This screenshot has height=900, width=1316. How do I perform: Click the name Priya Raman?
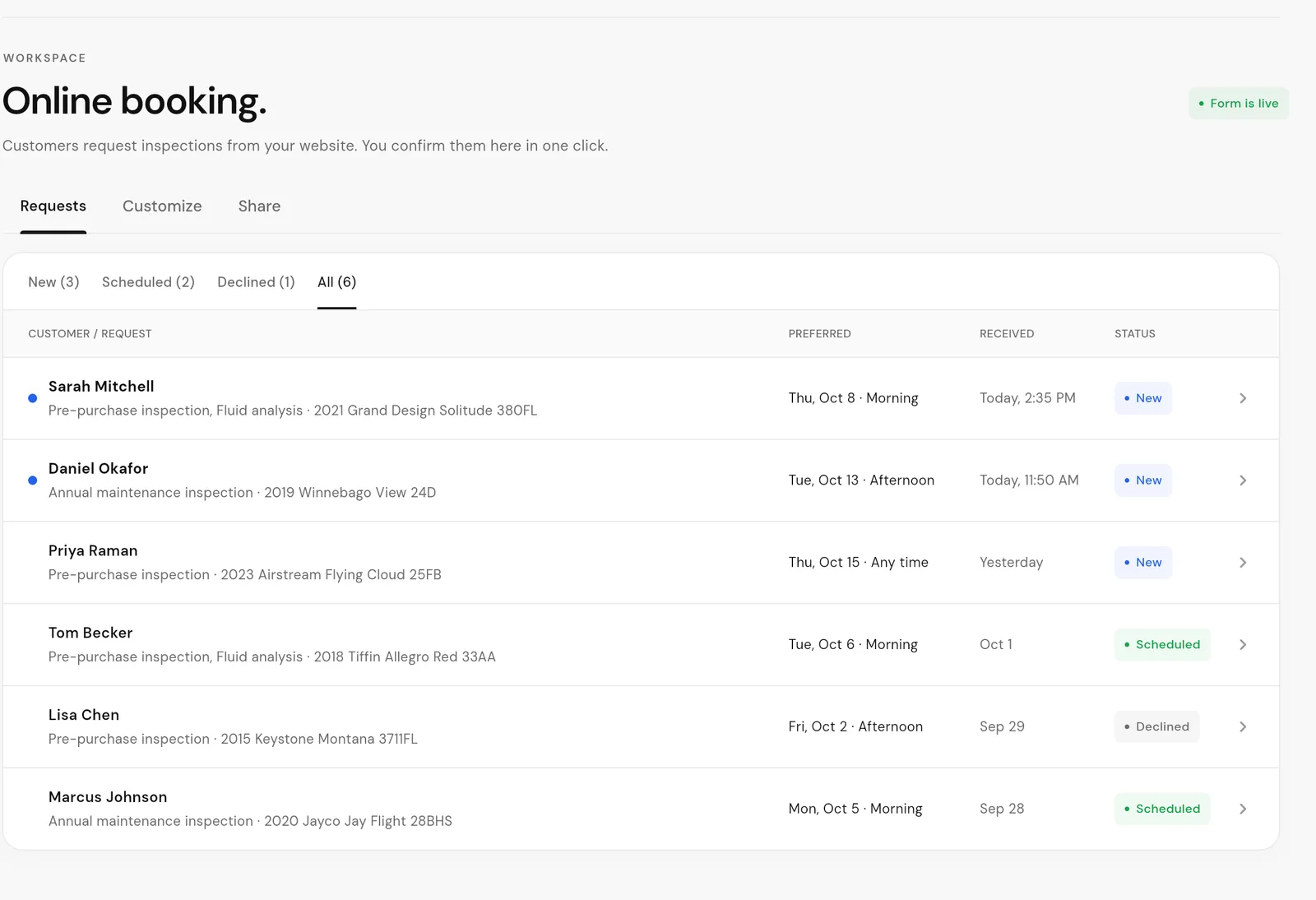(93, 551)
